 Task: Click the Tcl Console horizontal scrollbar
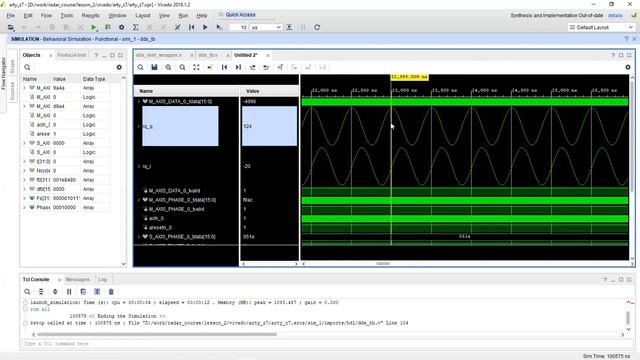pyautogui.click(x=157, y=334)
